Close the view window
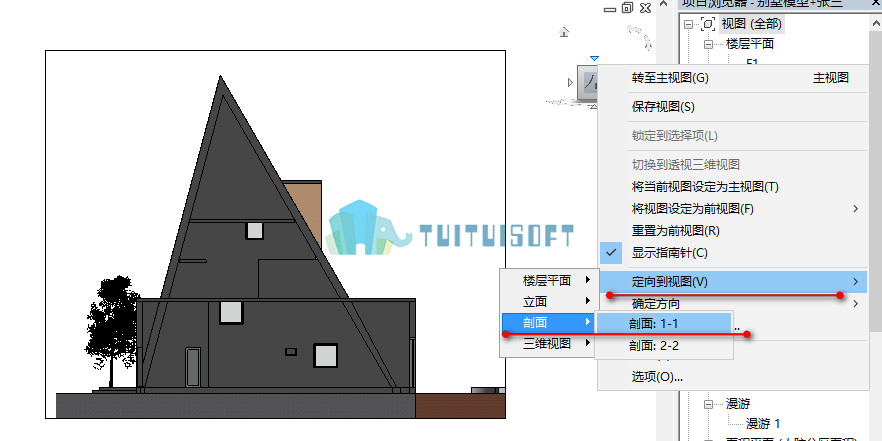The image size is (882, 441). tap(646, 8)
